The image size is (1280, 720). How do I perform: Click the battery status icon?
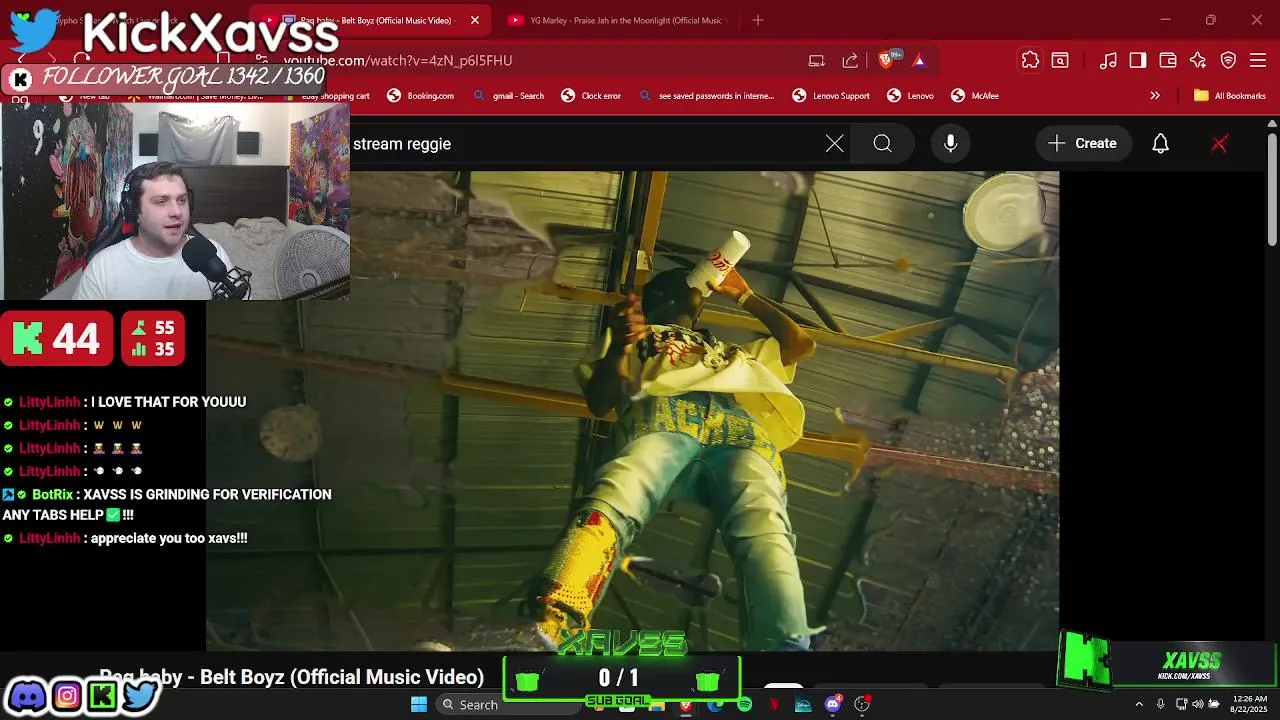[1214, 704]
